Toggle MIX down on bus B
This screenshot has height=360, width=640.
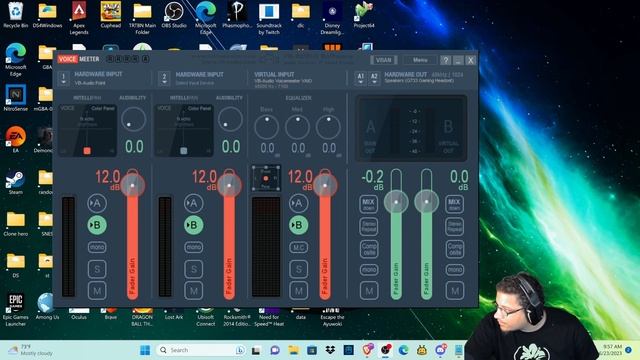[454, 204]
